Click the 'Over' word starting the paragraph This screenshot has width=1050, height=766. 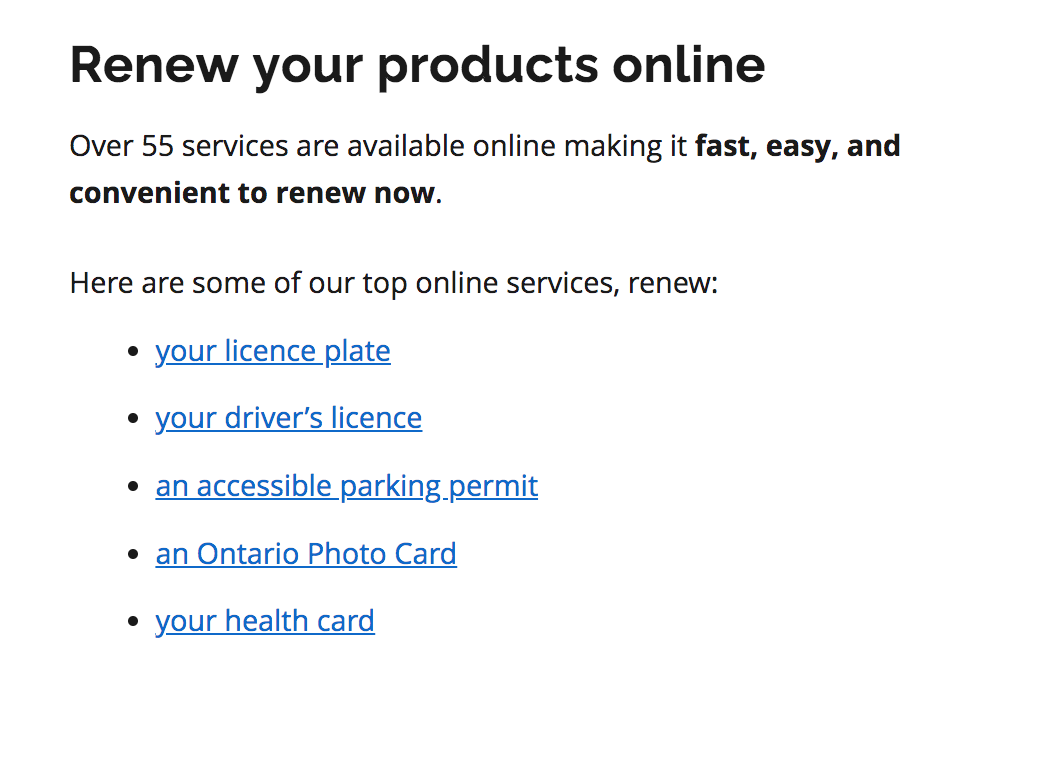click(x=101, y=147)
